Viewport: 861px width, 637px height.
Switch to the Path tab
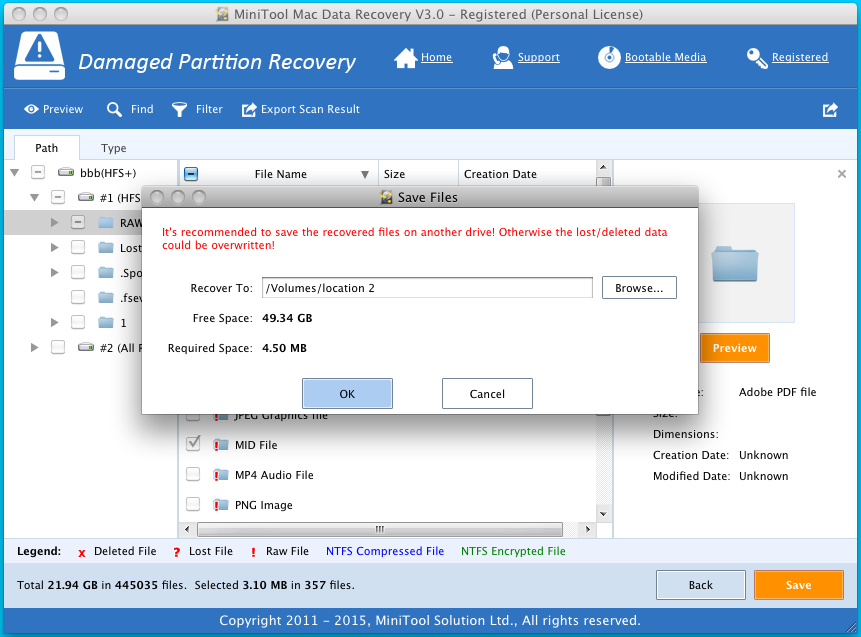point(47,148)
